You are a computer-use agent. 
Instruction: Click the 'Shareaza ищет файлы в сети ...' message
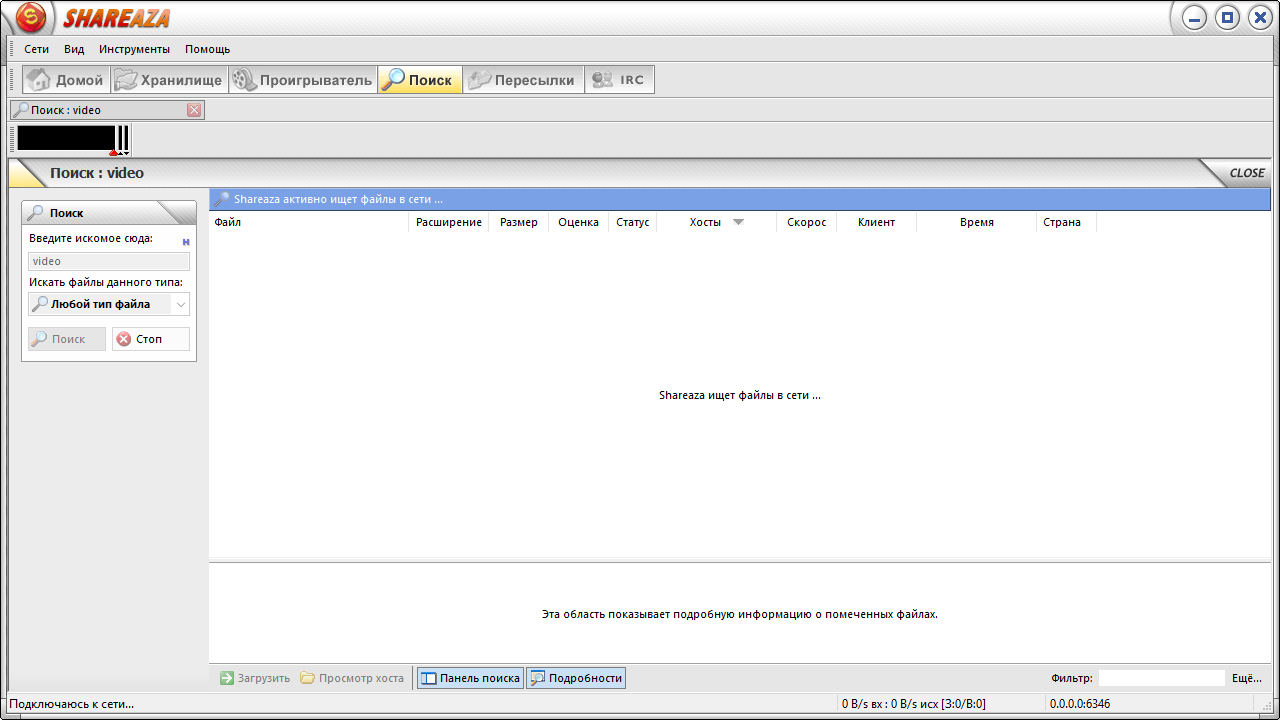tap(740, 395)
